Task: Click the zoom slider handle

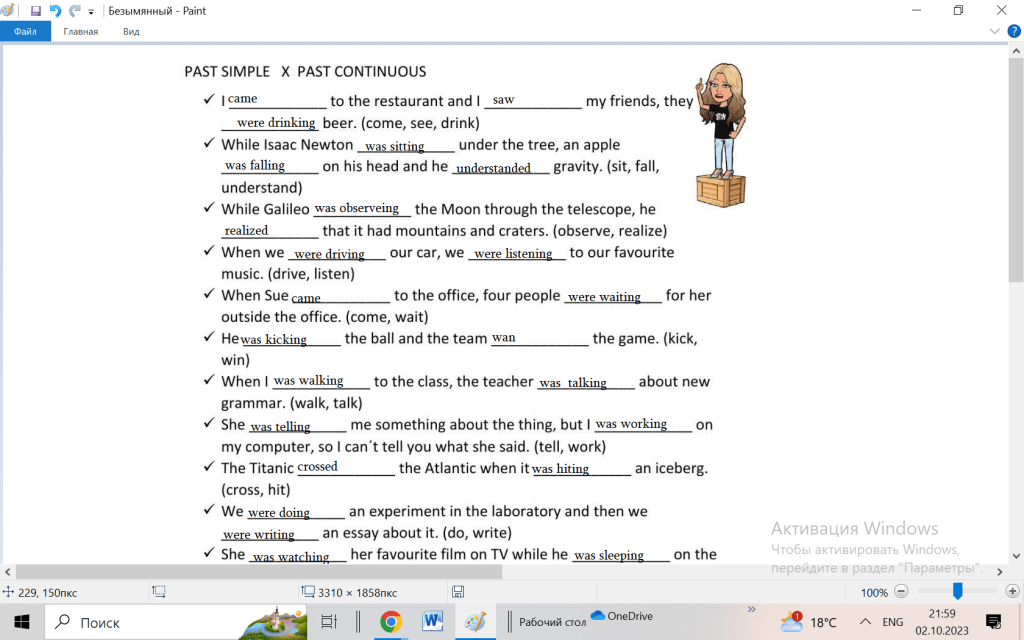Action: point(957,592)
